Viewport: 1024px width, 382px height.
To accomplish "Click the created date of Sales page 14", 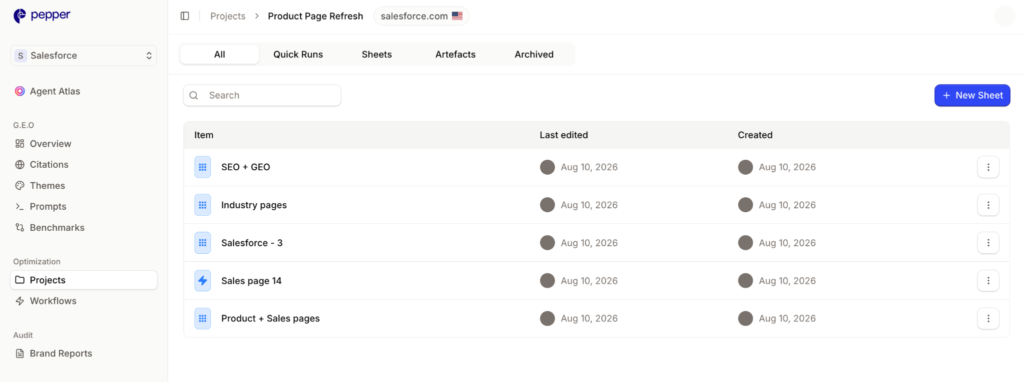I will point(787,281).
